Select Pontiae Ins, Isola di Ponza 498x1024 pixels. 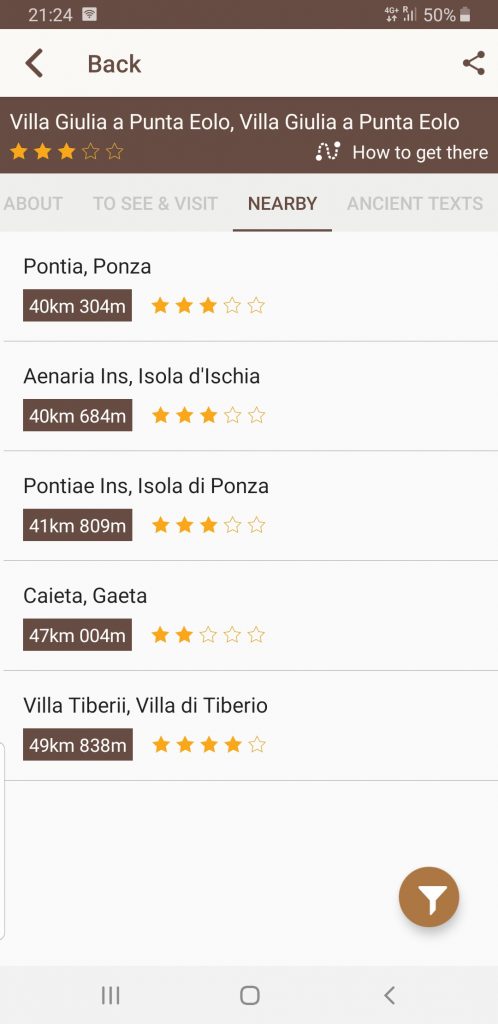(x=249, y=505)
